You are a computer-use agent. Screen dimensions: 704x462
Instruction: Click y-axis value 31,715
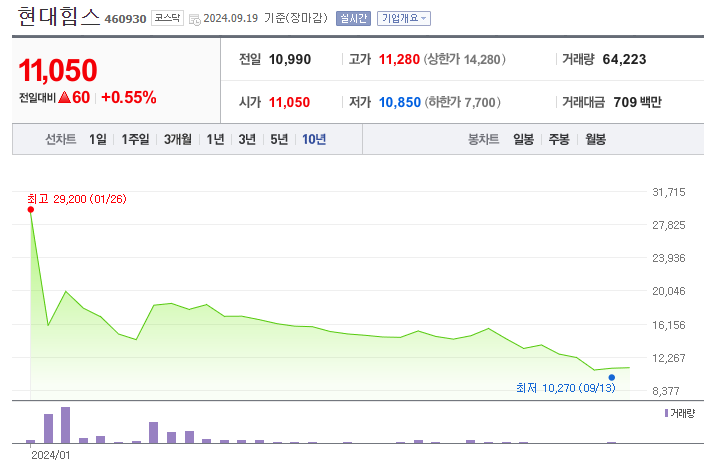point(669,192)
